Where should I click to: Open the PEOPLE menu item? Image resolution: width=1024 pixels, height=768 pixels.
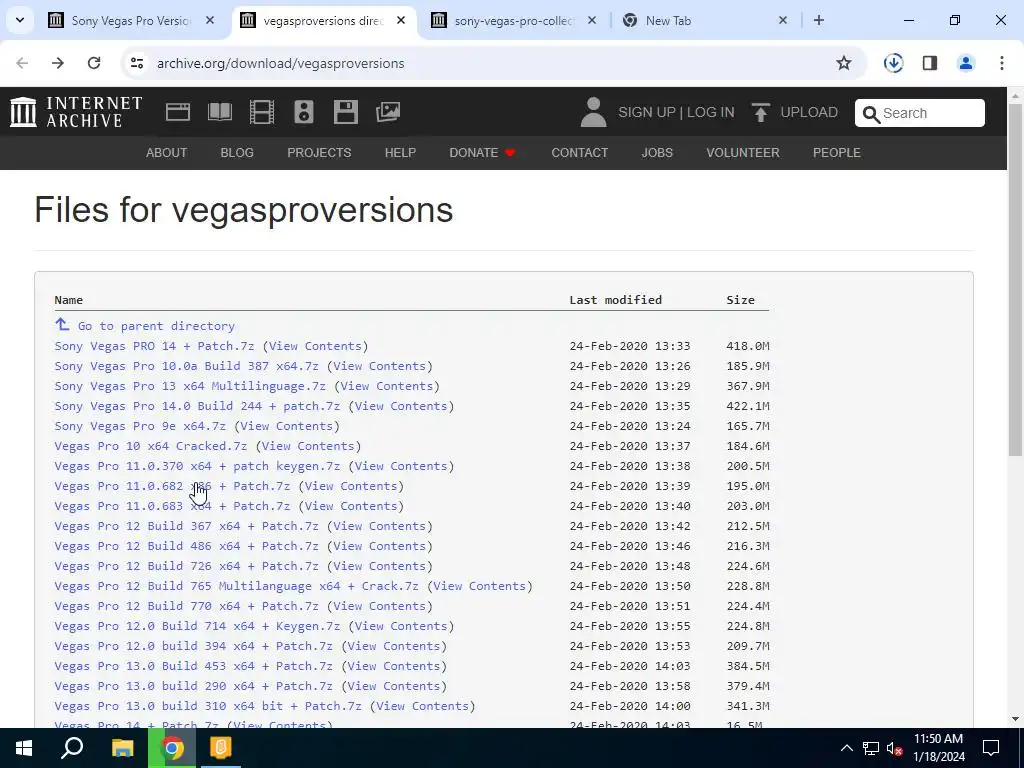click(x=837, y=153)
